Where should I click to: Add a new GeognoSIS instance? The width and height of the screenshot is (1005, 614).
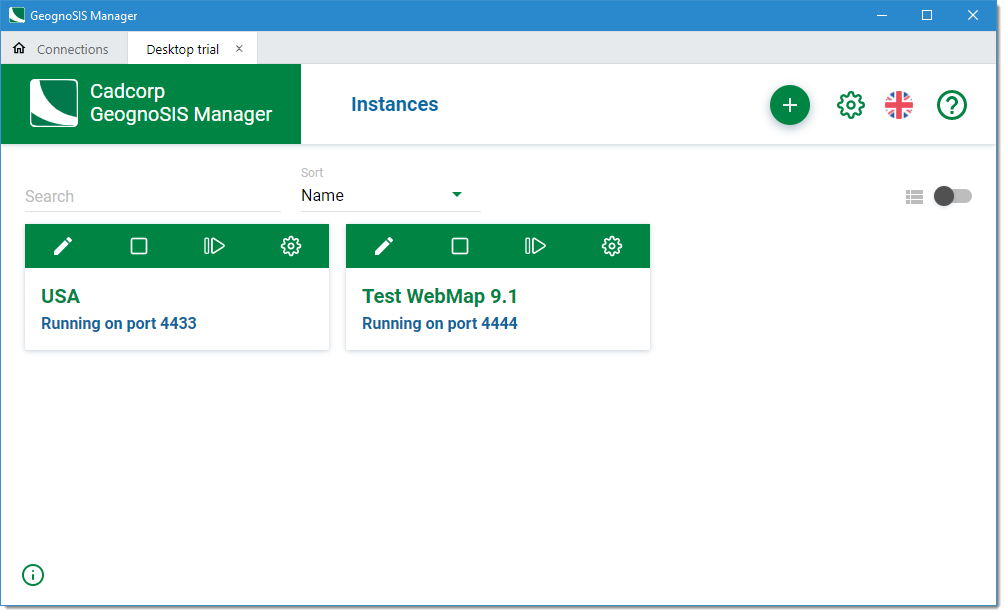click(789, 104)
